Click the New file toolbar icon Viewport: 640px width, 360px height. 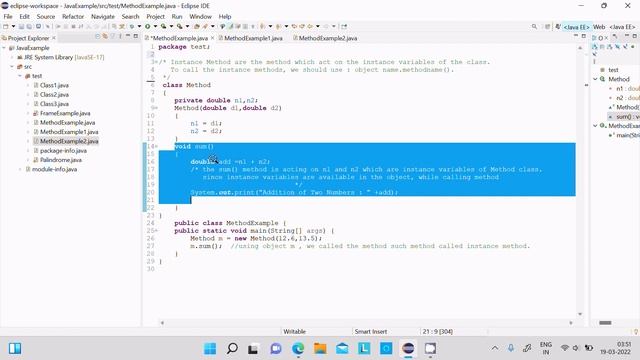pyautogui.click(x=6, y=26)
